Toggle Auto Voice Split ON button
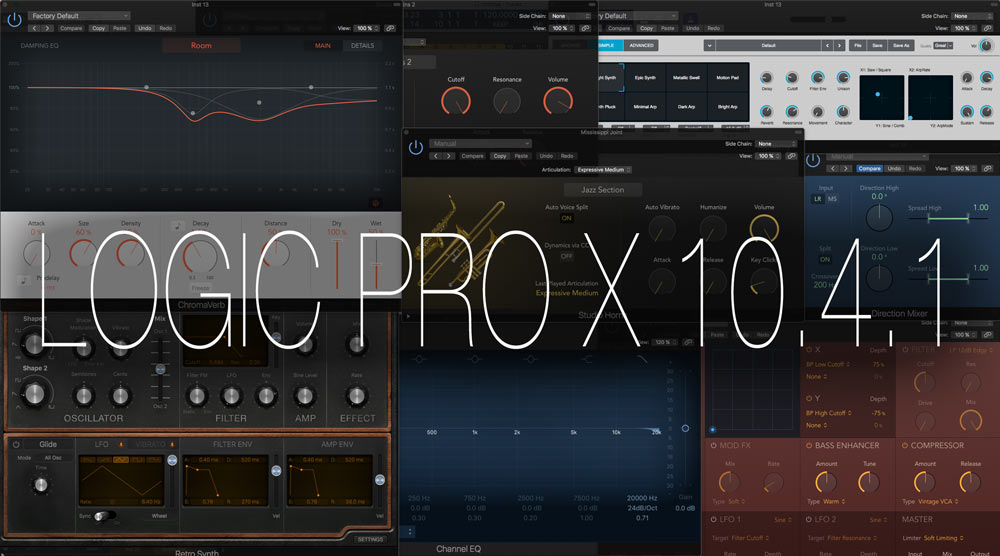1000x556 pixels. 566,218
